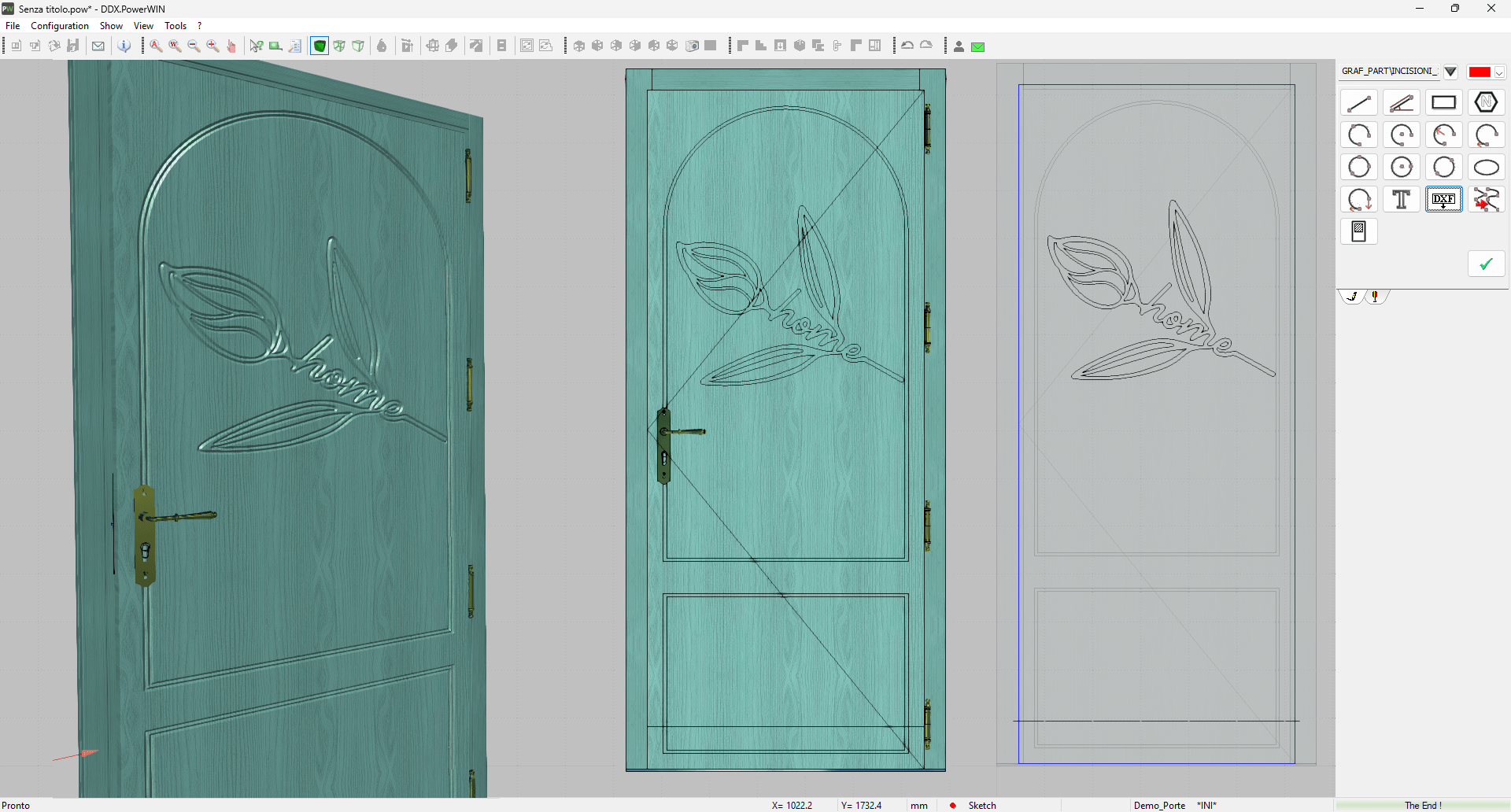Image resolution: width=1511 pixels, height=812 pixels.
Task: Open the GRAF_PART\INCISIONI layer dropdown
Action: coord(1390,72)
